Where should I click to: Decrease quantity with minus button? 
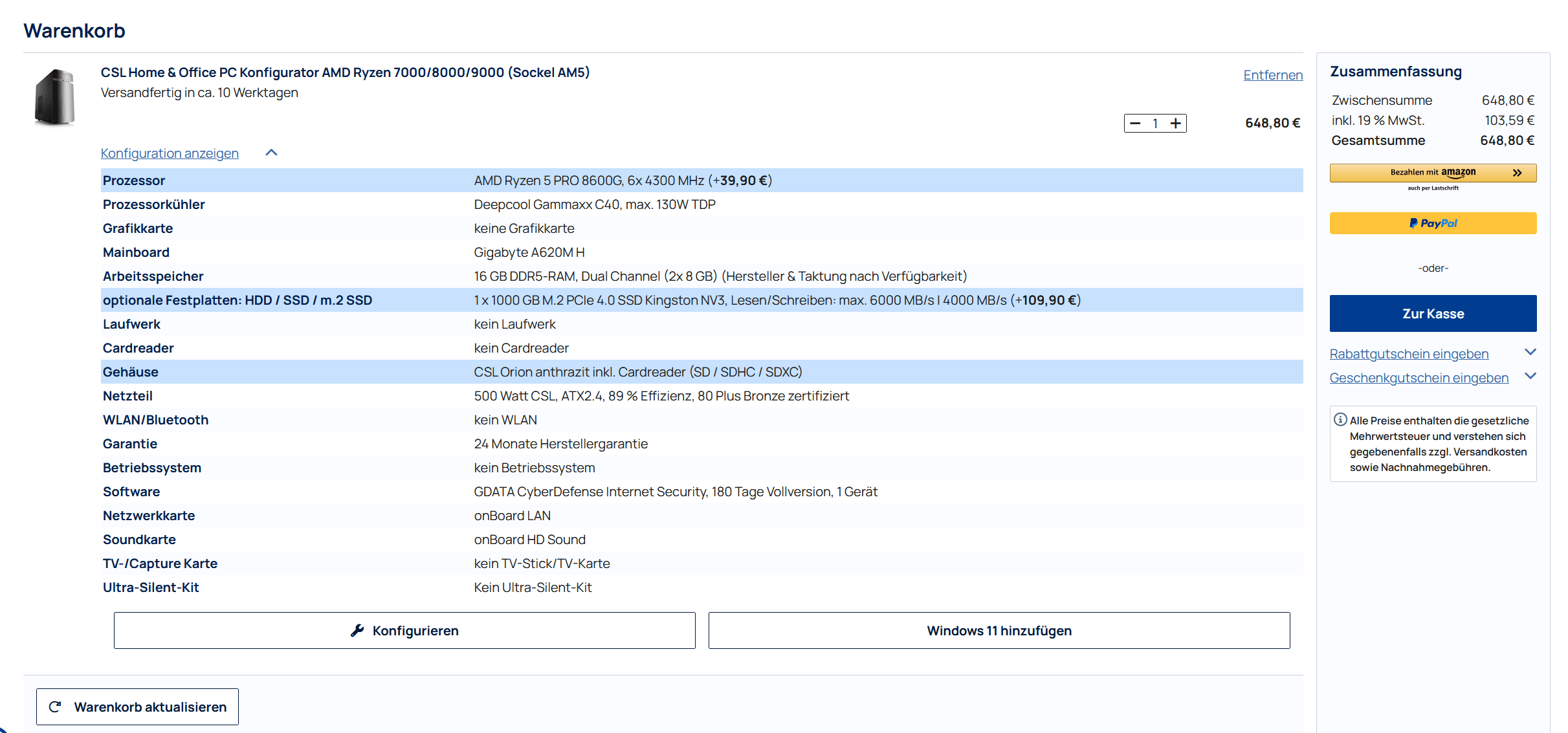(1135, 123)
